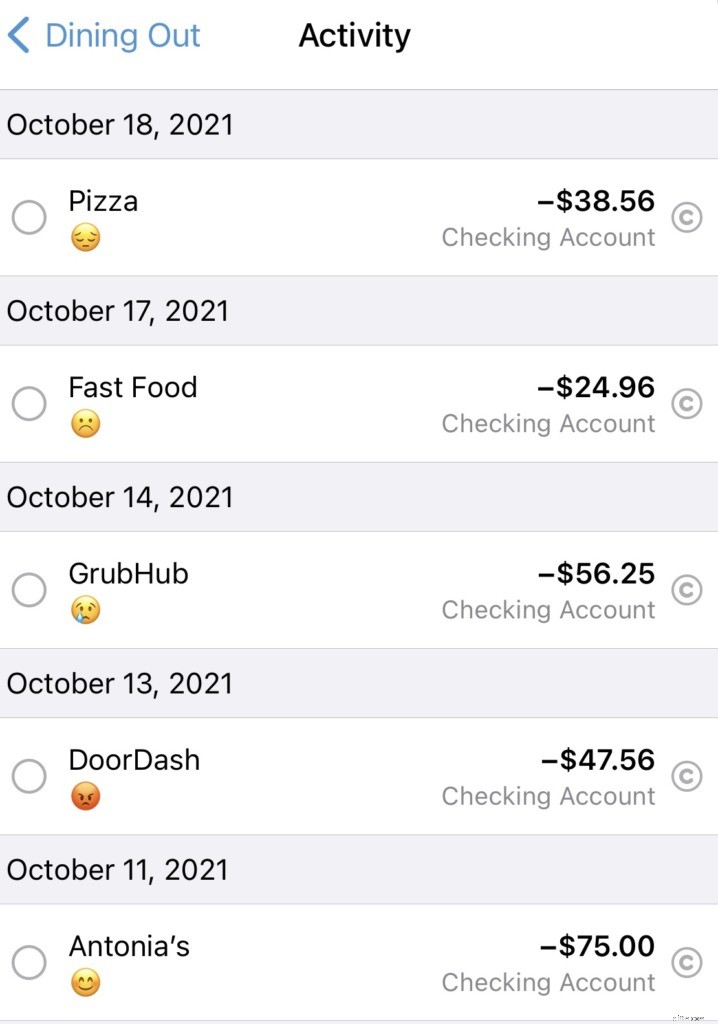The height and width of the screenshot is (1024, 718).
Task: Tap the October 13, 2021 section header
Action: [120, 684]
